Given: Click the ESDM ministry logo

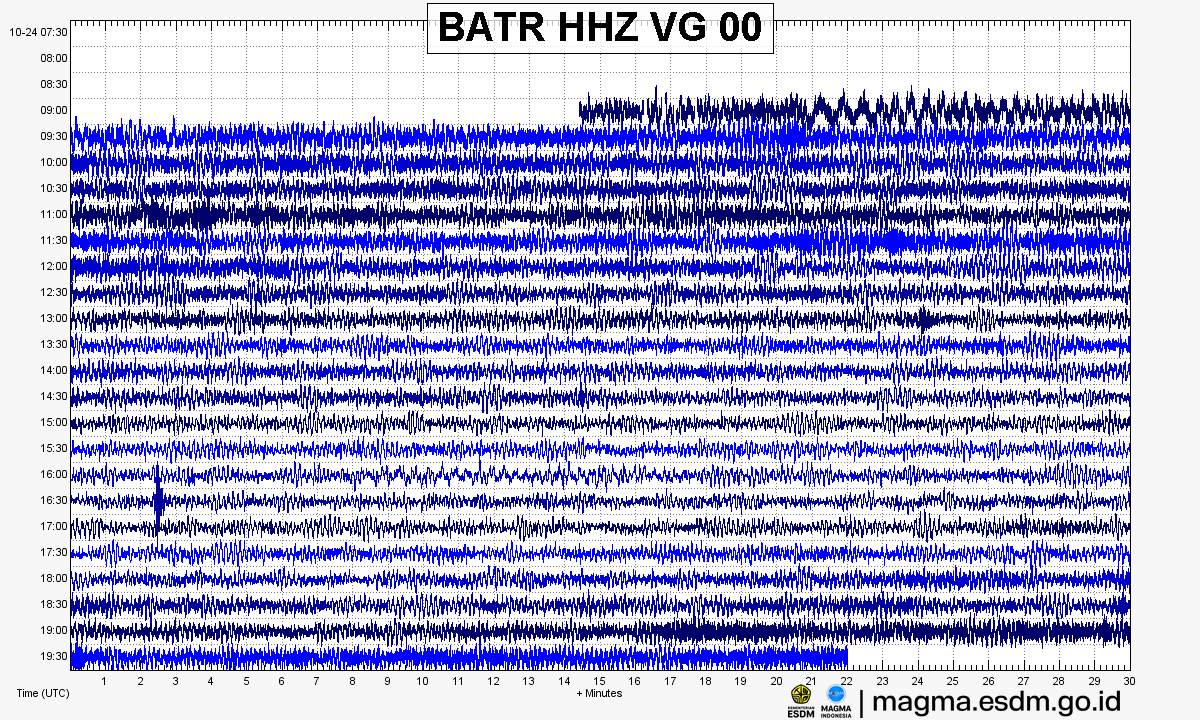Looking at the screenshot, I should [801, 701].
